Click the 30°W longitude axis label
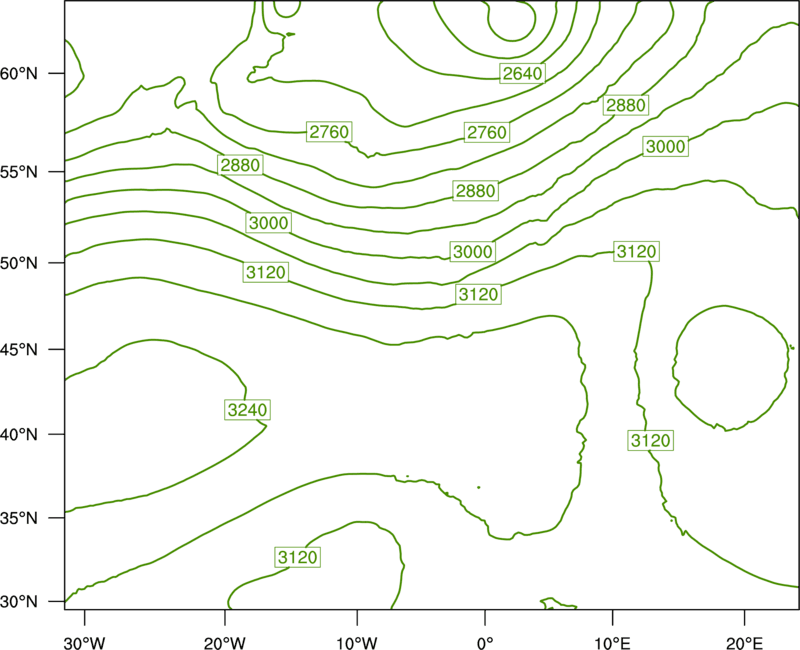The width and height of the screenshot is (800, 650). tap(85, 643)
